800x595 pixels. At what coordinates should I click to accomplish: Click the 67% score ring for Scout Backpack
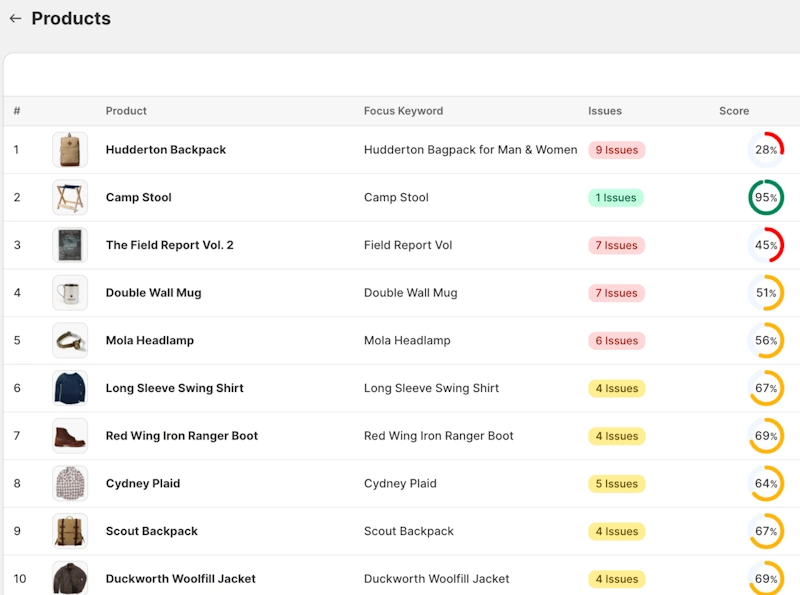coord(766,531)
